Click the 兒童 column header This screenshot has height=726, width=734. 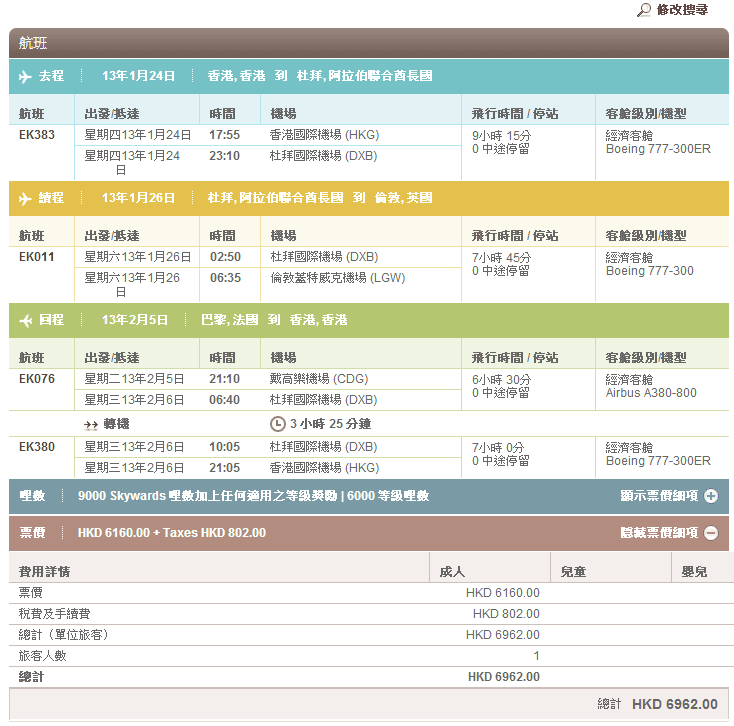[x=573, y=571]
